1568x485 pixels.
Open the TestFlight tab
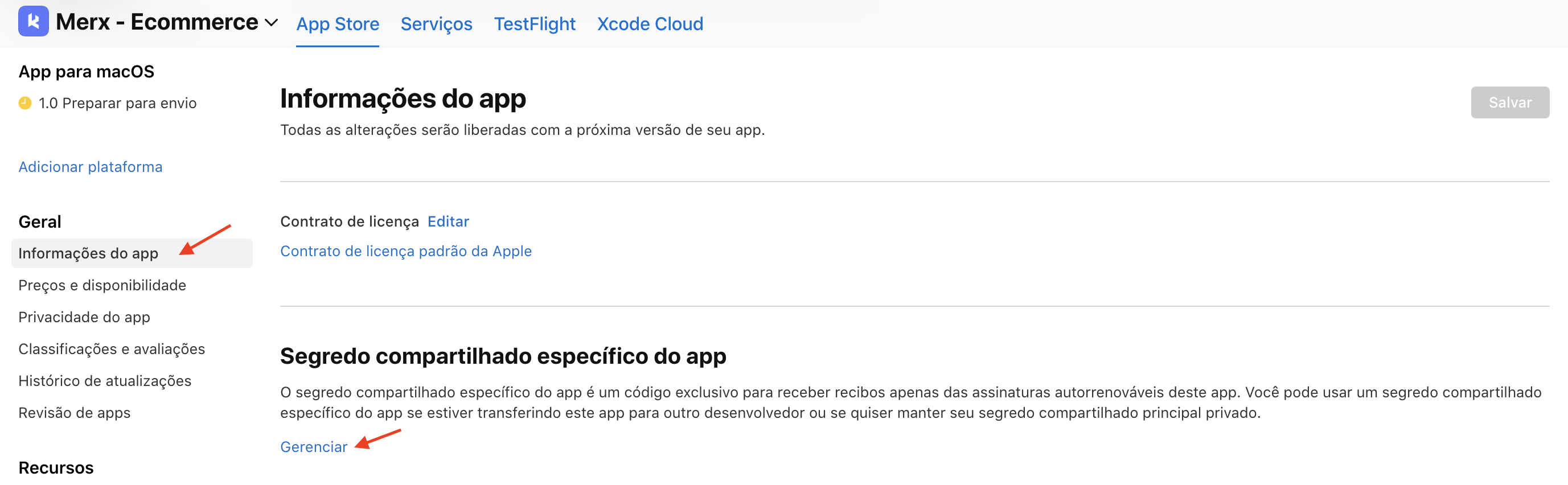534,24
